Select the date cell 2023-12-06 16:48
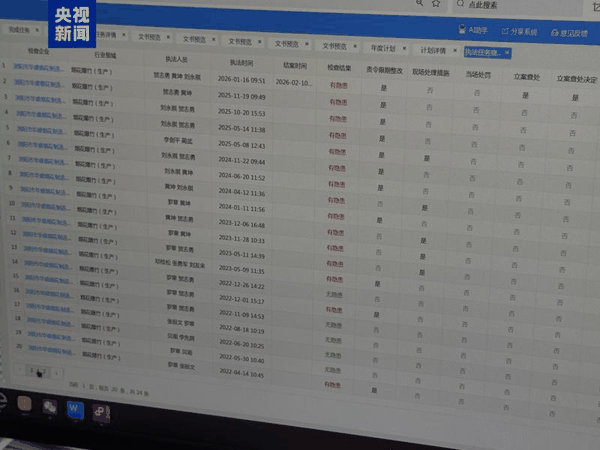The height and width of the screenshot is (450, 600). tap(241, 224)
